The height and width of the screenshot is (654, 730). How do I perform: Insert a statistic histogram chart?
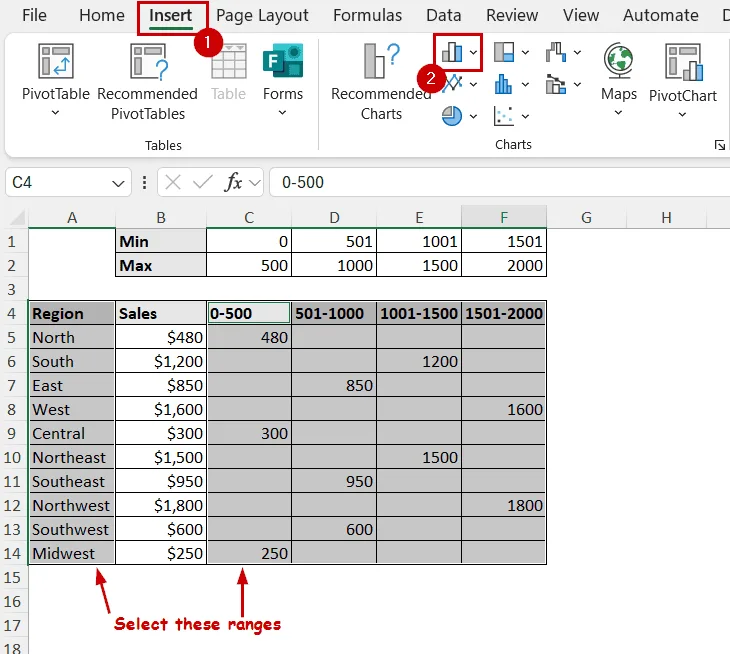pos(504,84)
